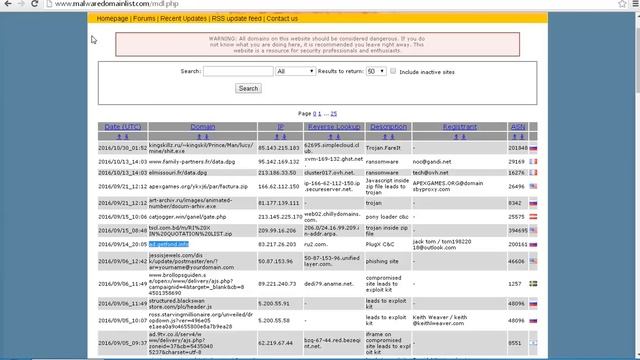Sort Description column descending with down arrow
Viewport: 640px width, 360px height.
point(392,137)
